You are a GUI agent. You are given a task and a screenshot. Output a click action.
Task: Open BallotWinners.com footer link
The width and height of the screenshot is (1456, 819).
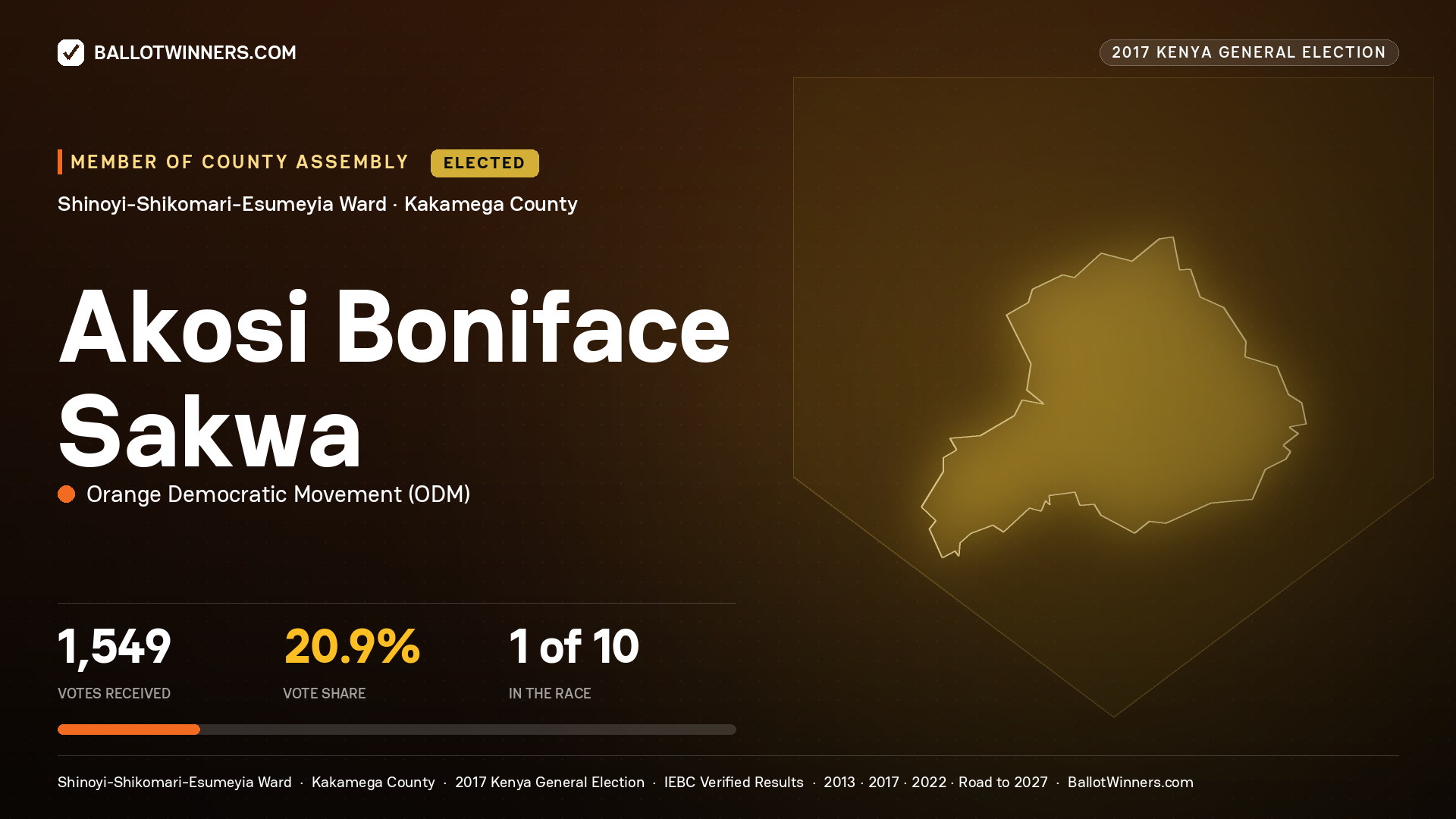1131,782
